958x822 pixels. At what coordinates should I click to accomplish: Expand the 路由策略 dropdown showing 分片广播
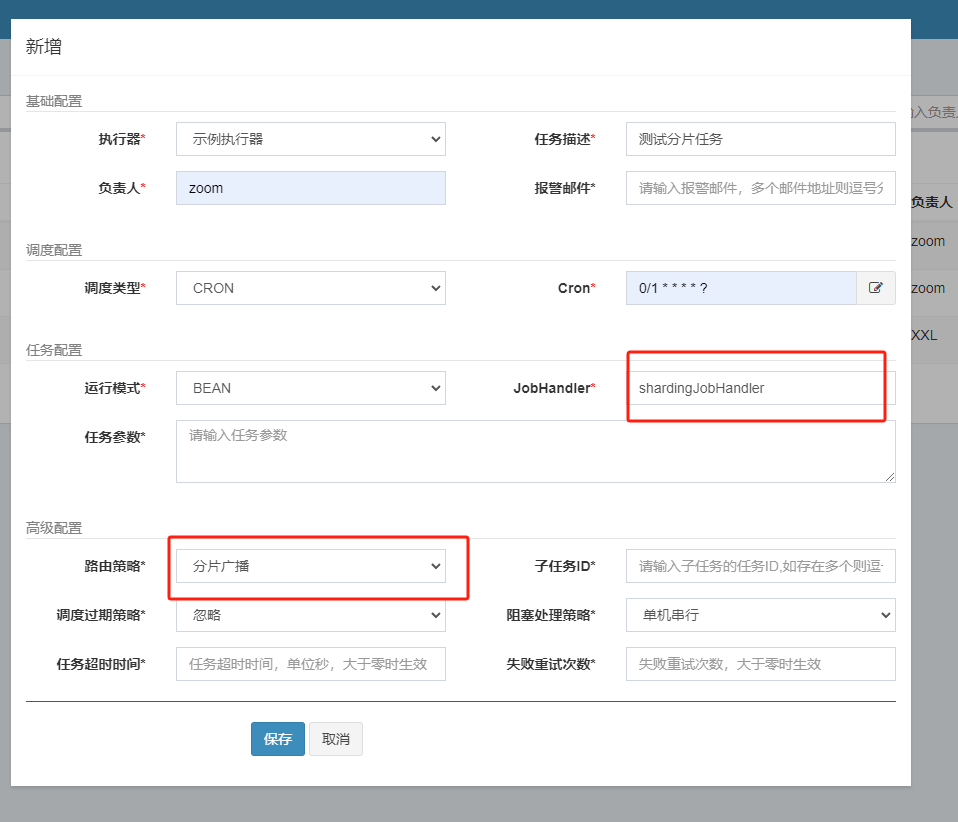pos(310,566)
